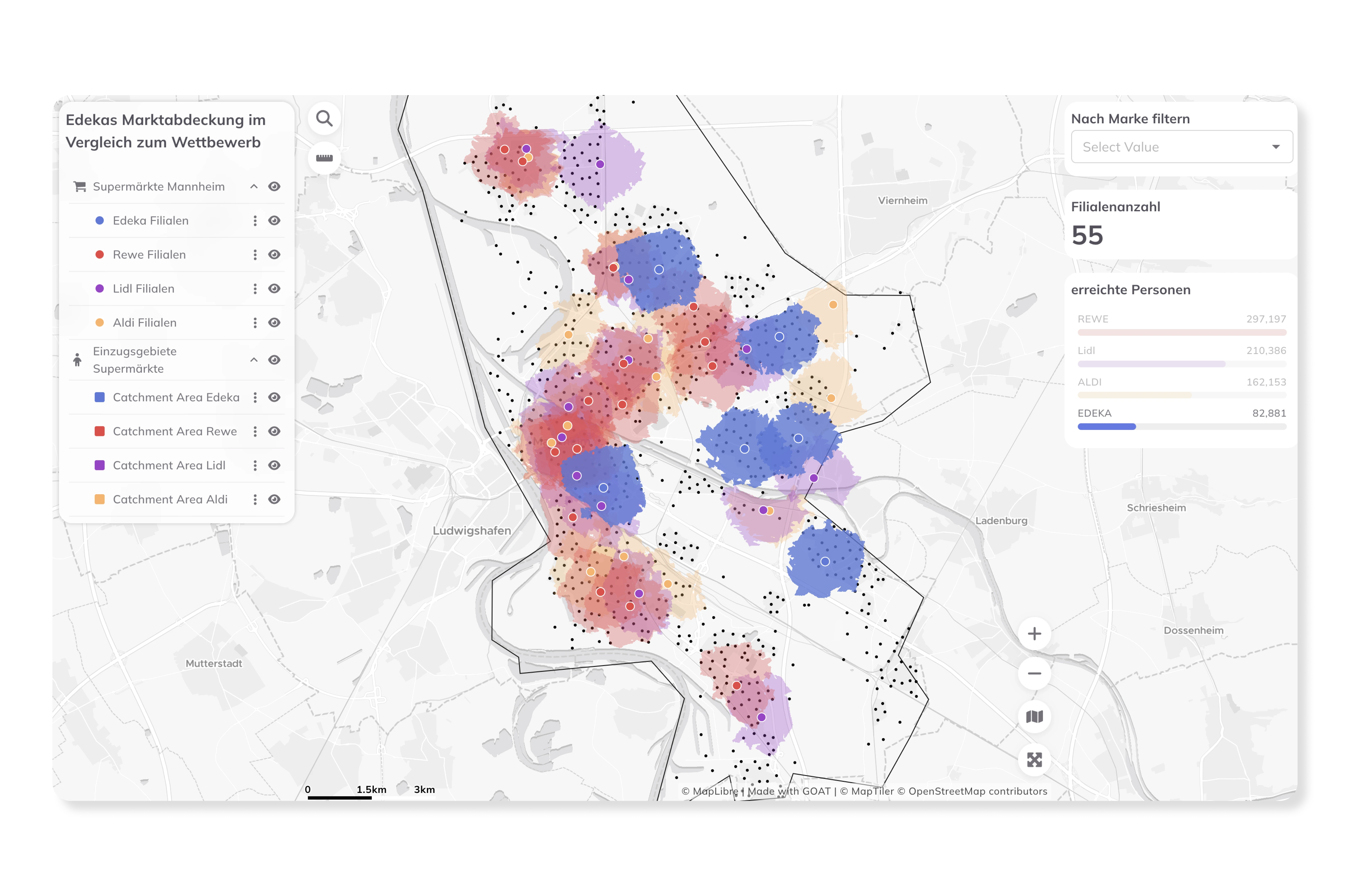The image size is (1350, 896).
Task: Toggle visibility of Edeka Filialen layer
Action: (x=274, y=221)
